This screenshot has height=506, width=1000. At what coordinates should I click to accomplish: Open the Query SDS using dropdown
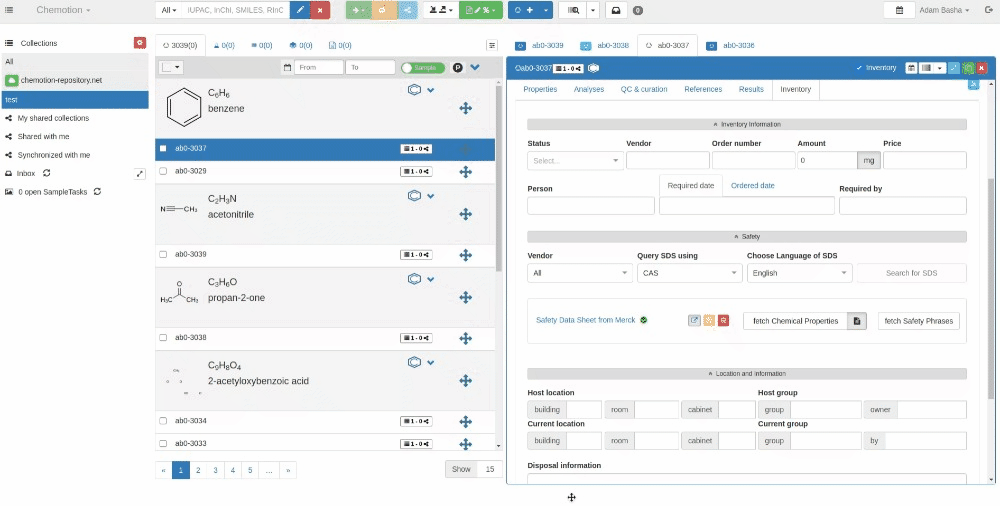689,272
